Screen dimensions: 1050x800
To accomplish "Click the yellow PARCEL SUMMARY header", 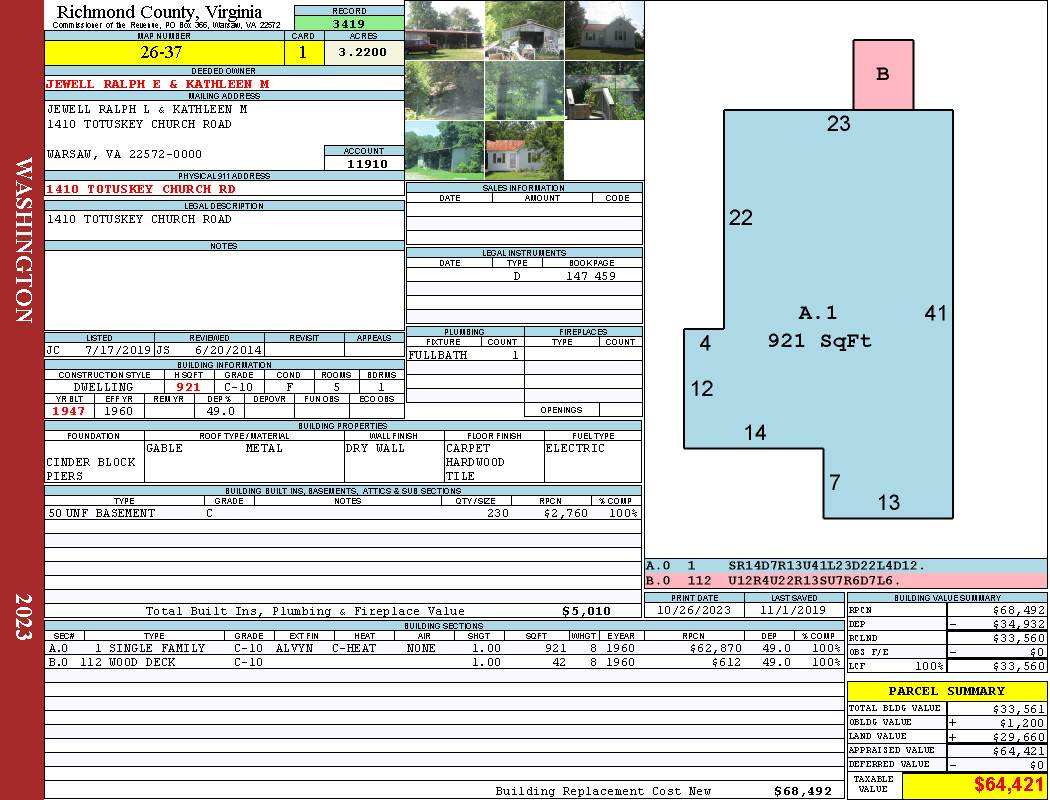I will point(947,691).
